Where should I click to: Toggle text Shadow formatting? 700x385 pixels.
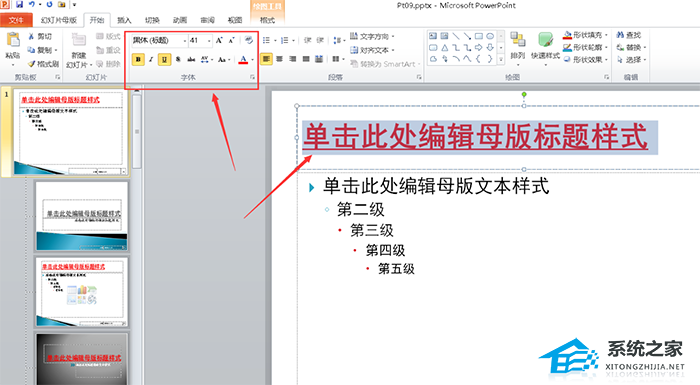pos(178,59)
